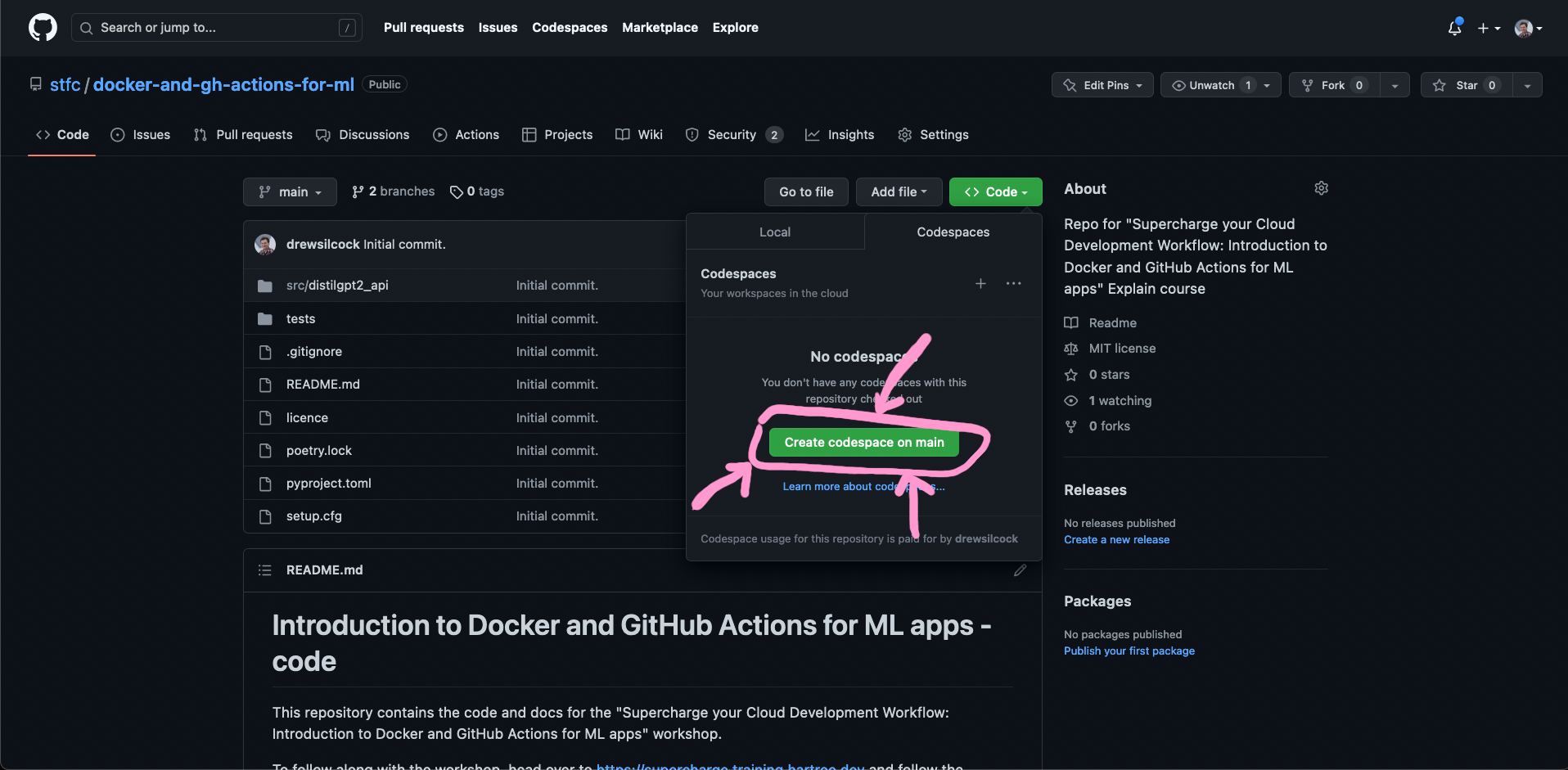Open the main branch selector dropdown
Screen dimensions: 1568x770
click(290, 191)
